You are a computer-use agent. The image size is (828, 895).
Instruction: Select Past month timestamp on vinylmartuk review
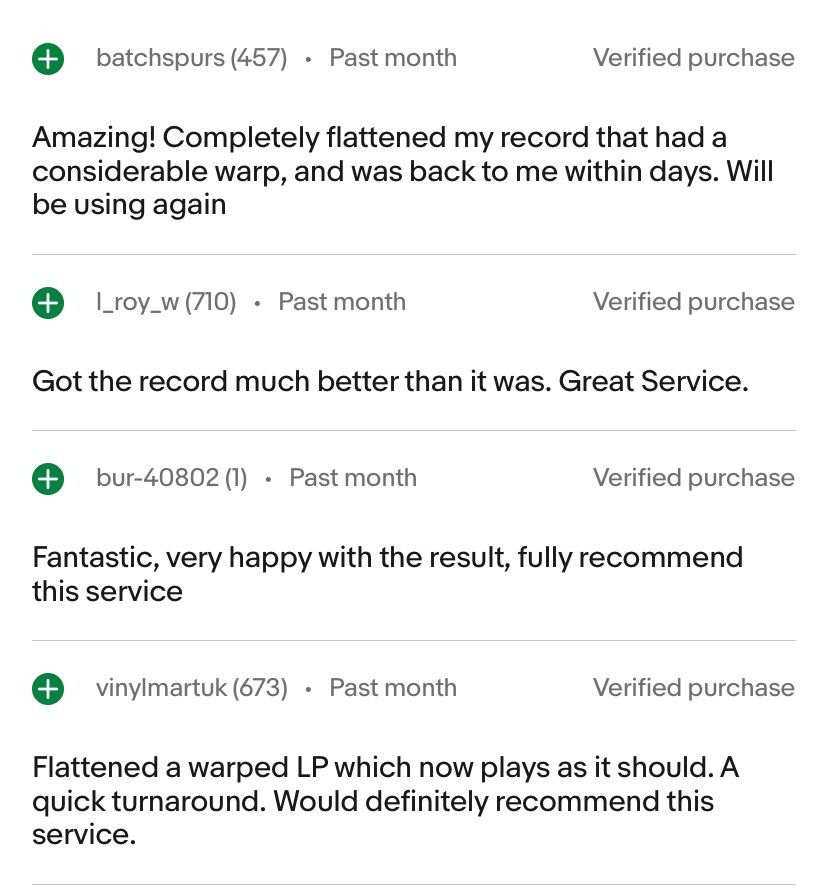tap(393, 688)
